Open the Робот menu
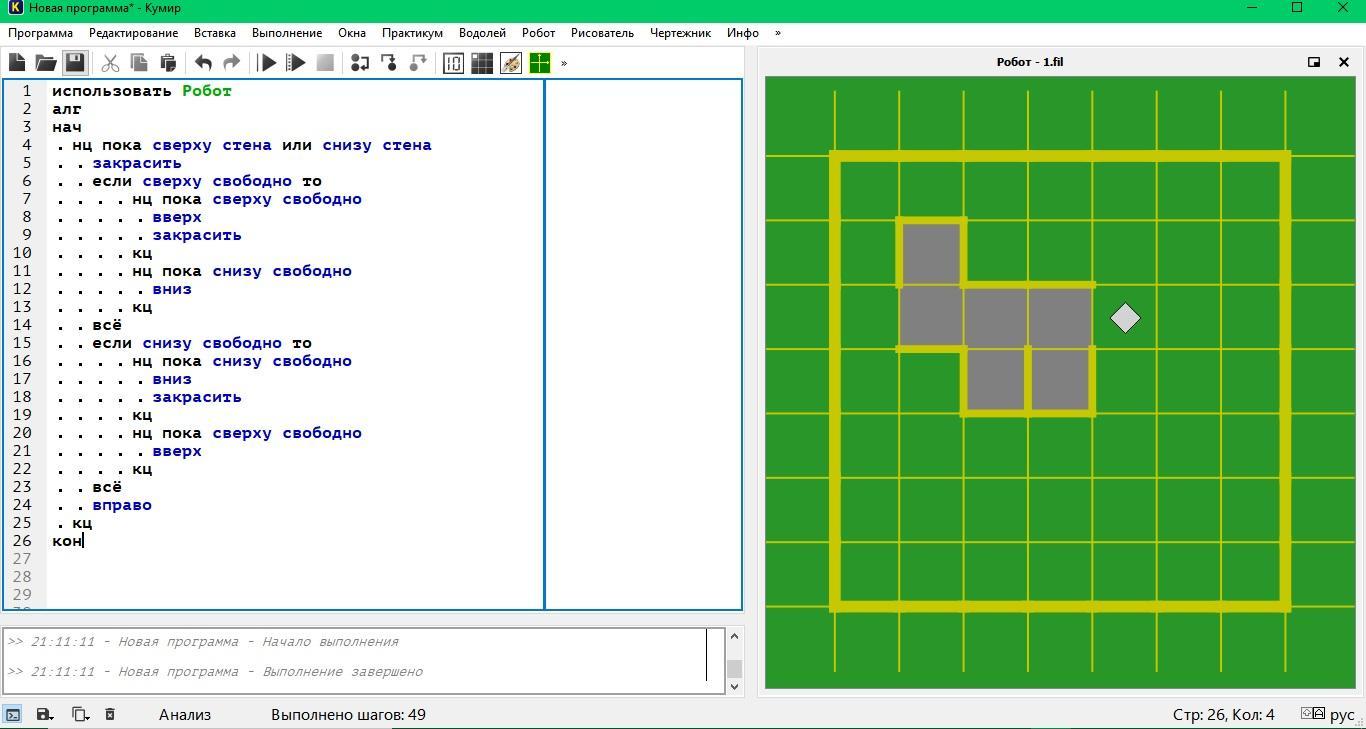 [x=538, y=33]
